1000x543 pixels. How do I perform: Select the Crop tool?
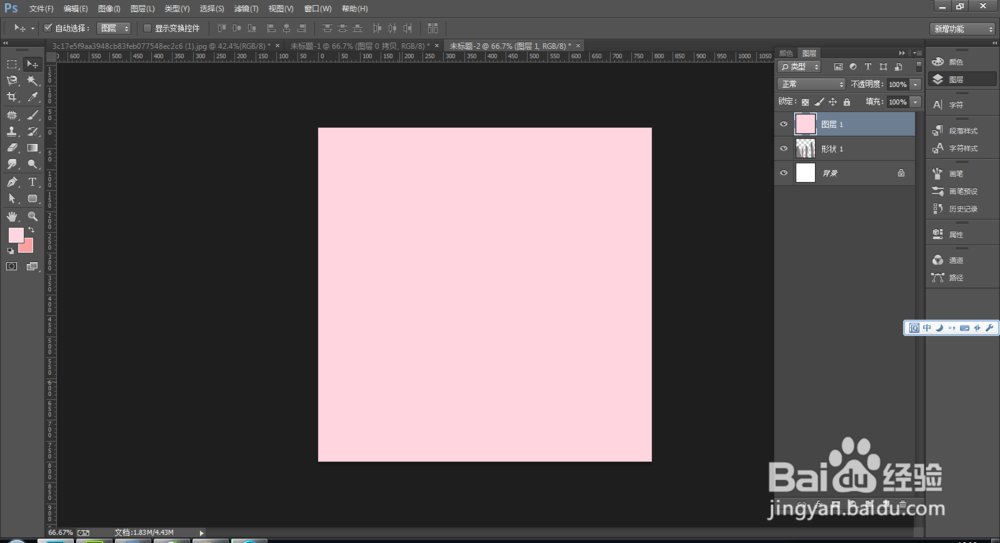(x=12, y=97)
